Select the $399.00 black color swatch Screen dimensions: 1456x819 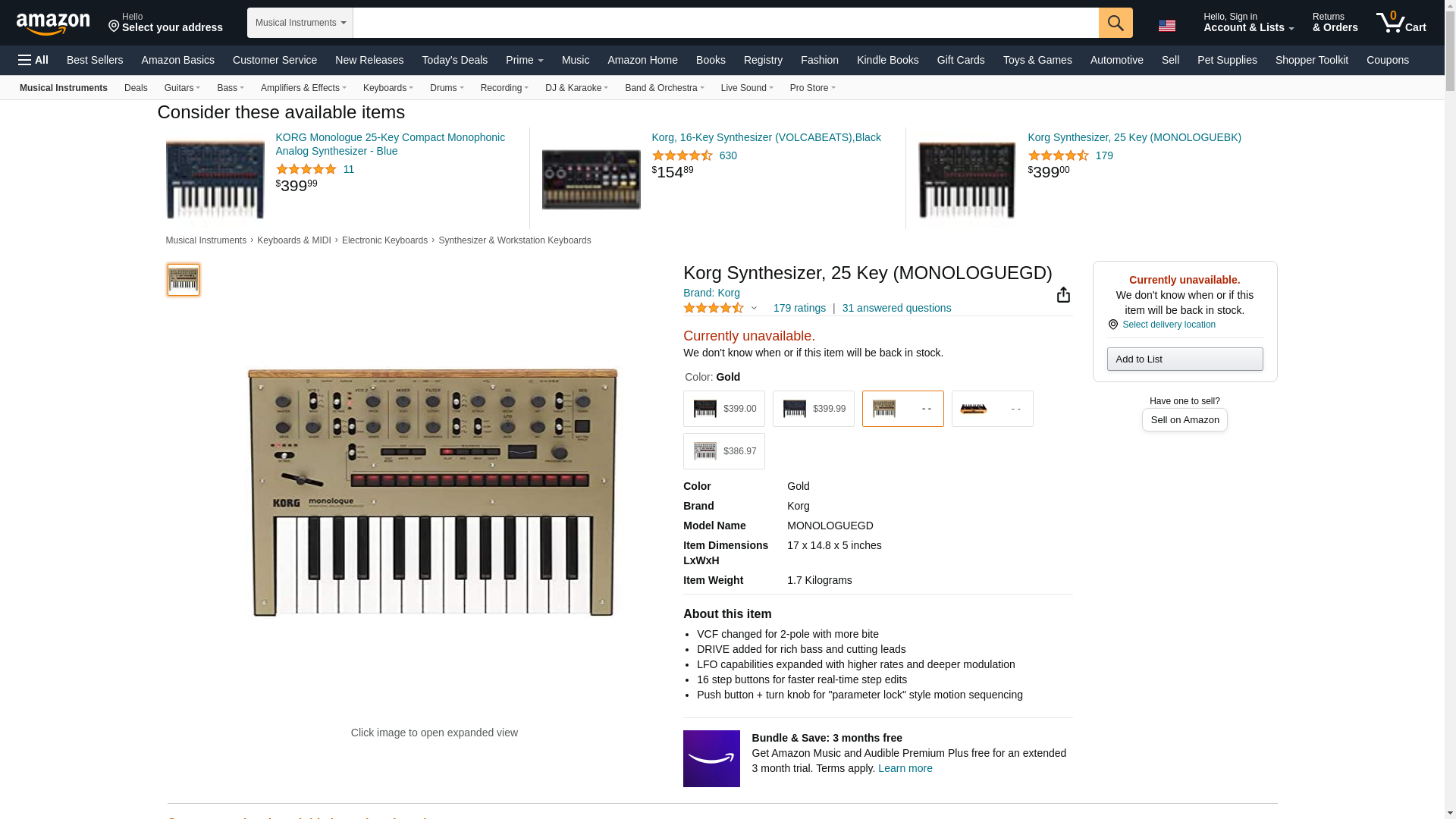pos(723,409)
